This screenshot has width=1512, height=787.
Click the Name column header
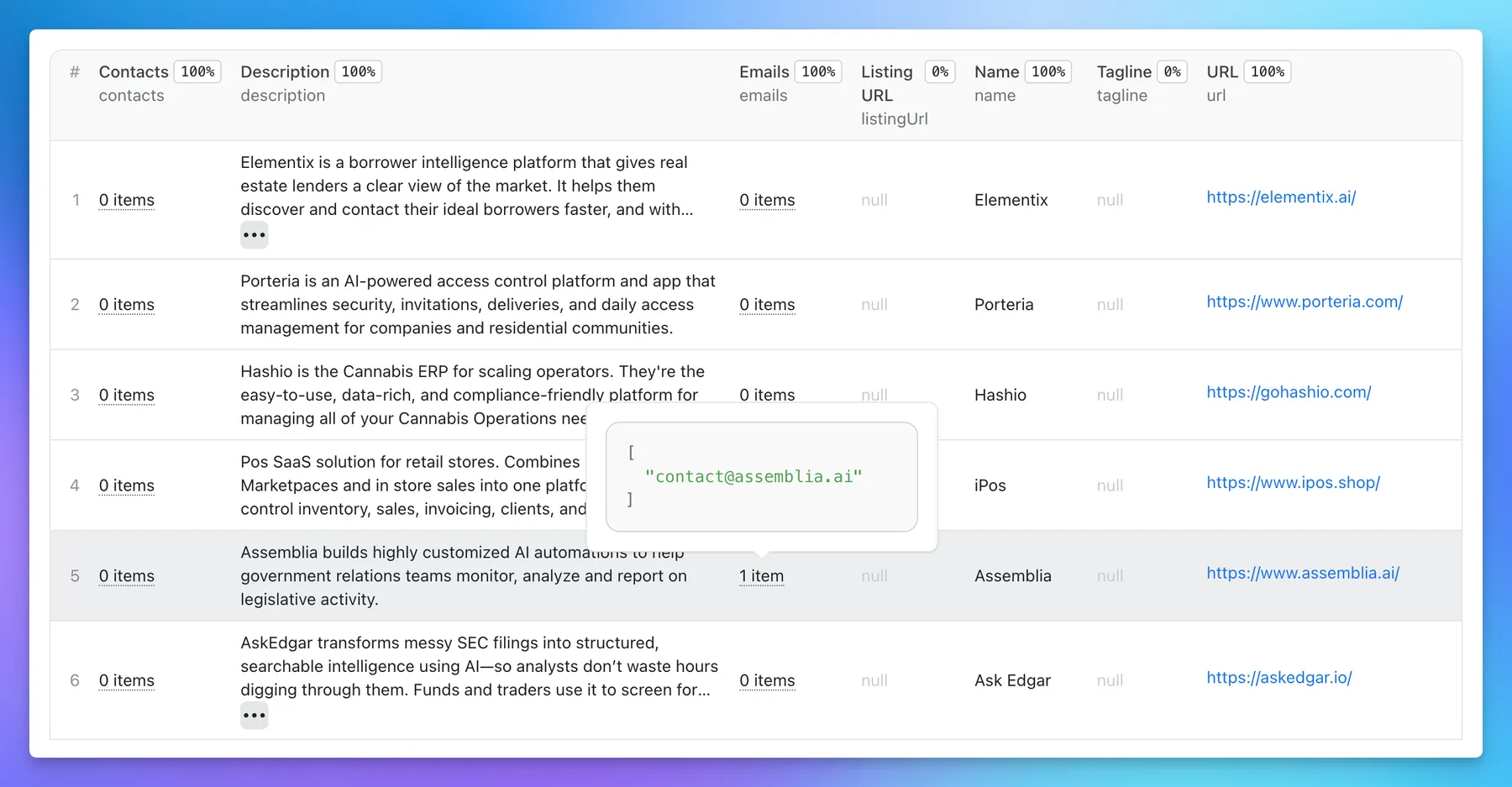996,72
